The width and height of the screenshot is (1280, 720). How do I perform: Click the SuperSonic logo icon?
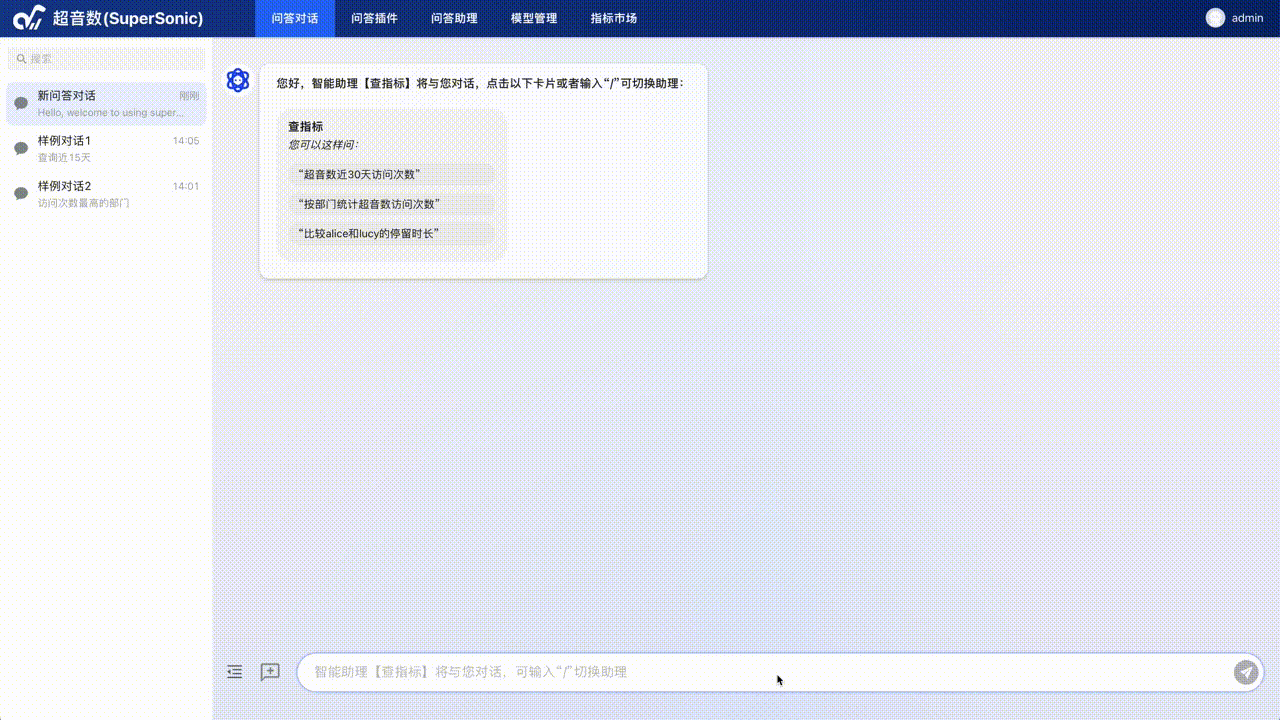click(x=29, y=18)
